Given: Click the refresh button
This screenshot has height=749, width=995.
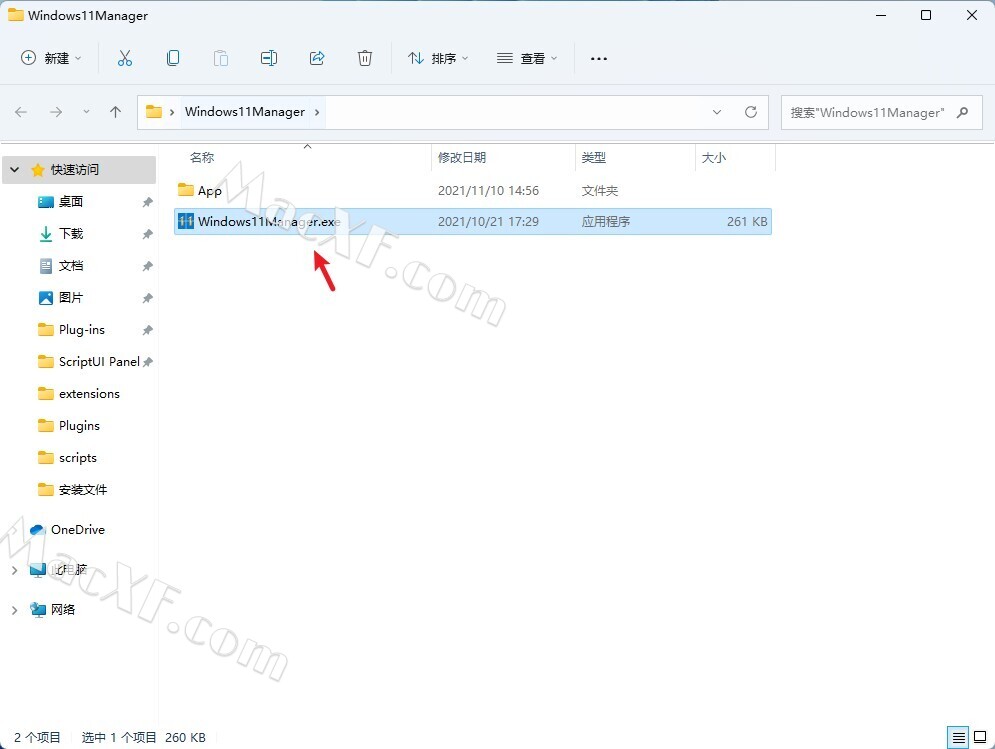Looking at the screenshot, I should click(x=751, y=112).
